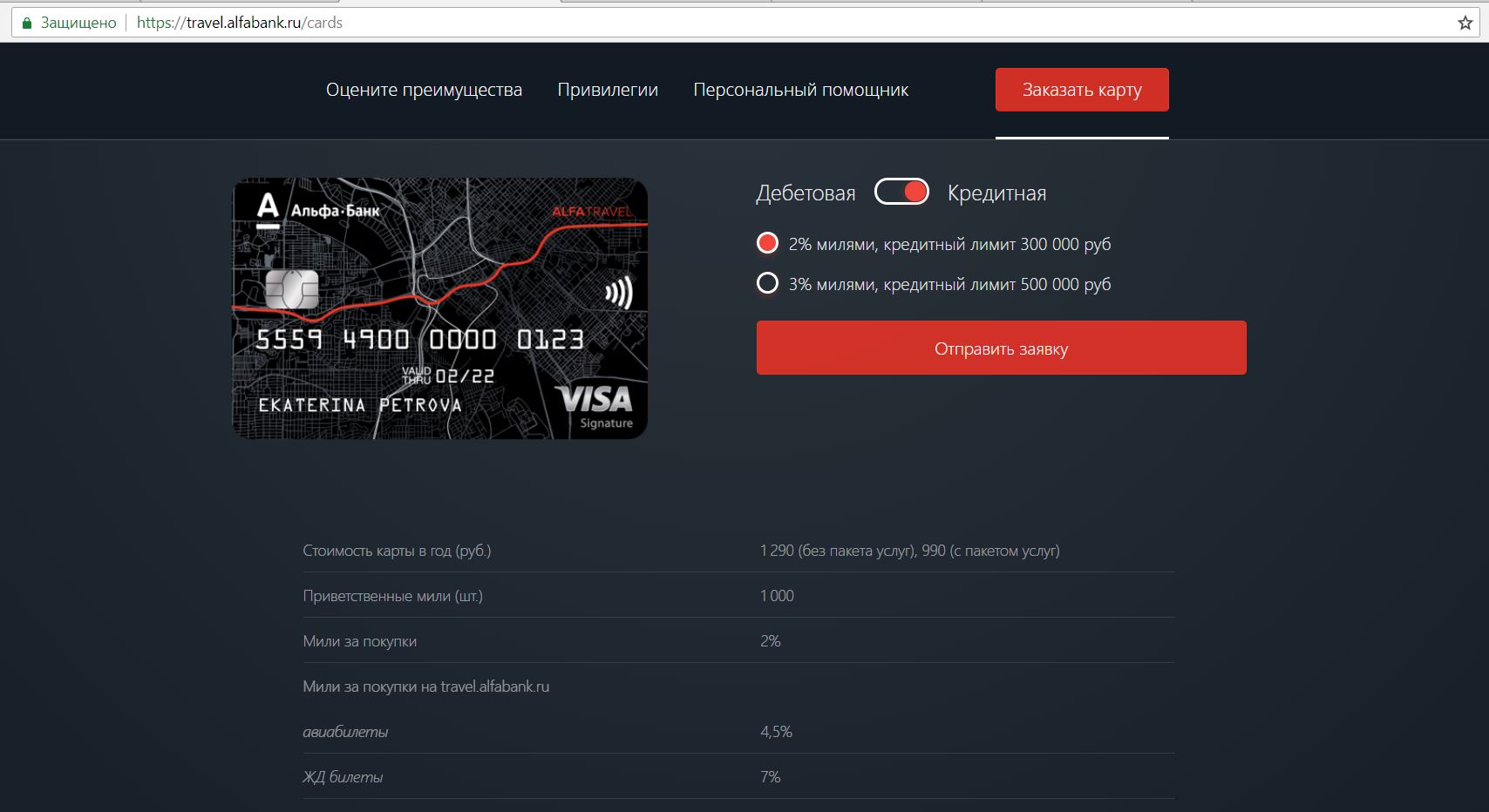The height and width of the screenshot is (812, 1489).
Task: Click the cardholder name EKATERINA PETROVA
Action: [360, 405]
